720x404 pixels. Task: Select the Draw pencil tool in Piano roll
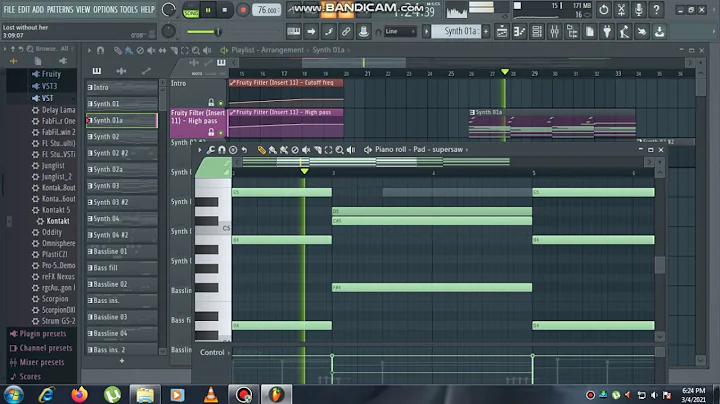(261, 150)
